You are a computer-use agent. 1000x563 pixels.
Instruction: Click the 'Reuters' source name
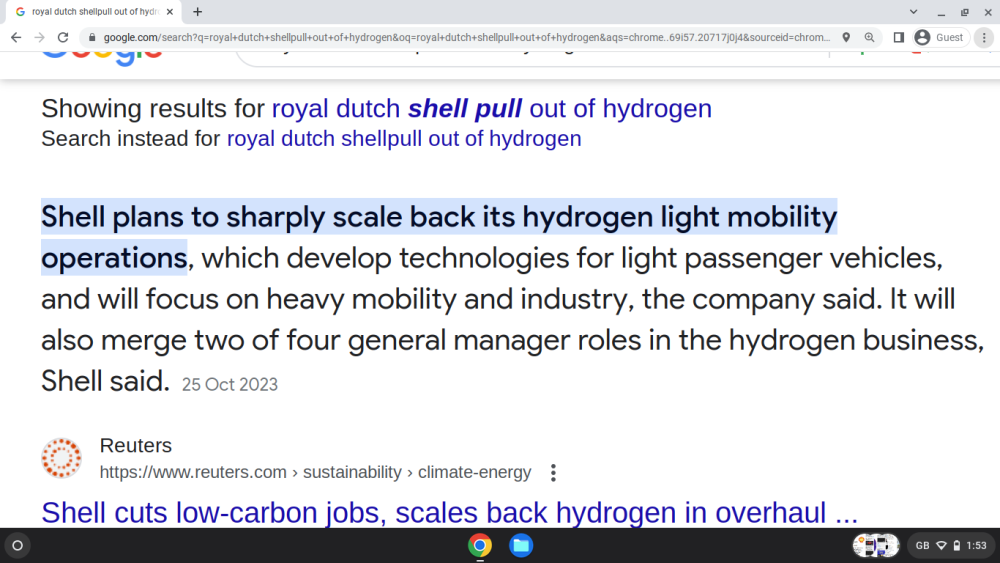click(136, 445)
